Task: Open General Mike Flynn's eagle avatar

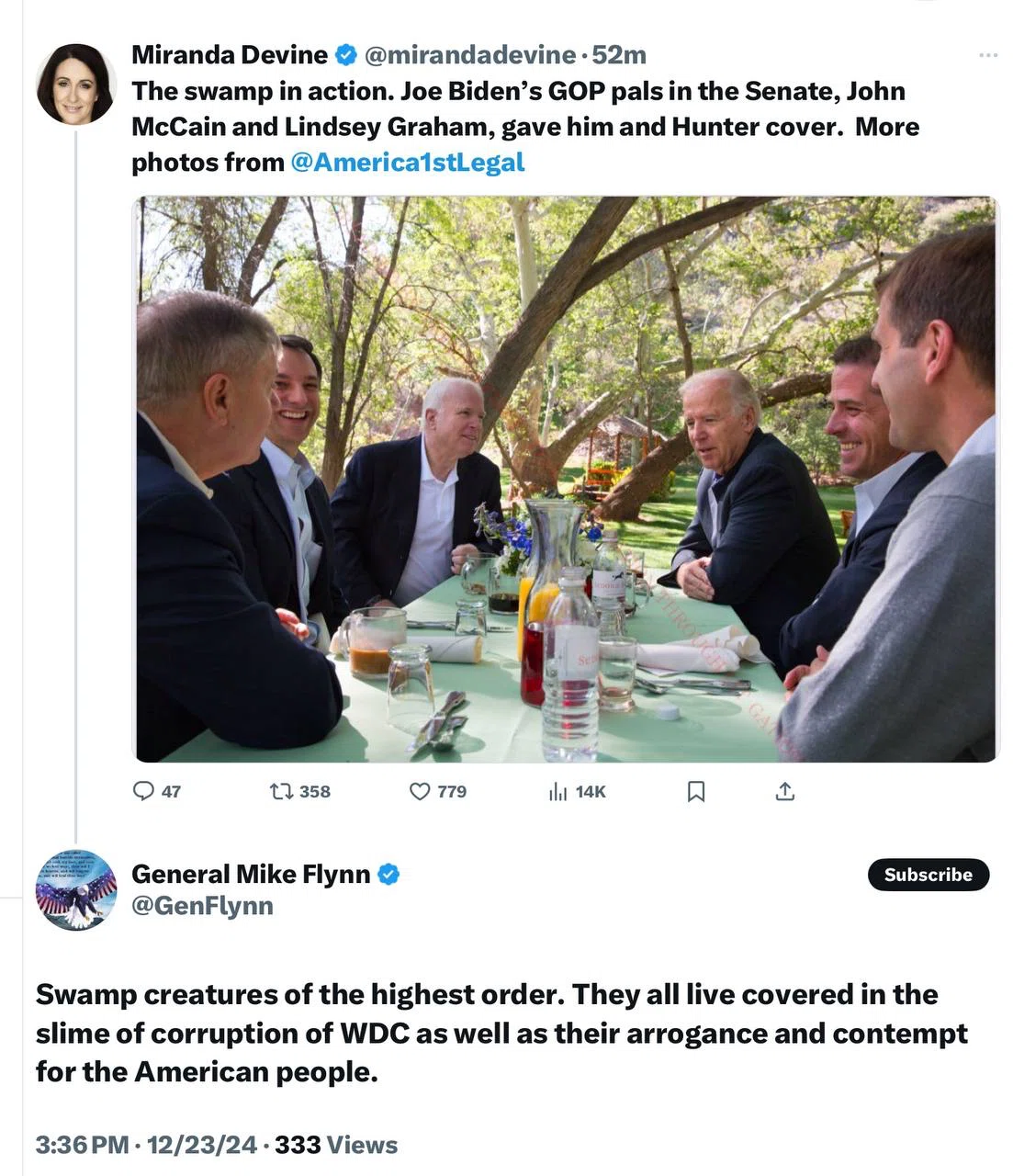Action: [x=76, y=890]
